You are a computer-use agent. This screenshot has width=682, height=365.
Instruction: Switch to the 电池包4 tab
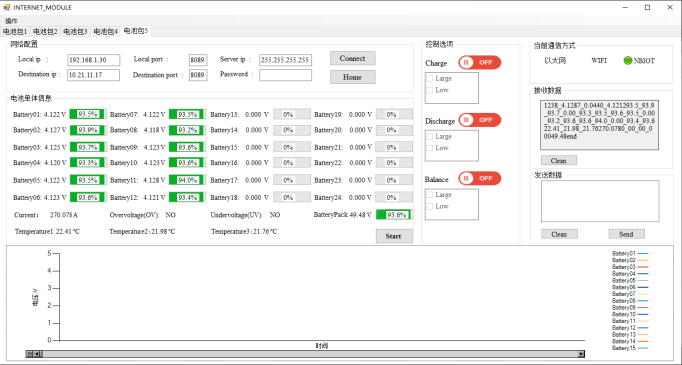tap(106, 32)
